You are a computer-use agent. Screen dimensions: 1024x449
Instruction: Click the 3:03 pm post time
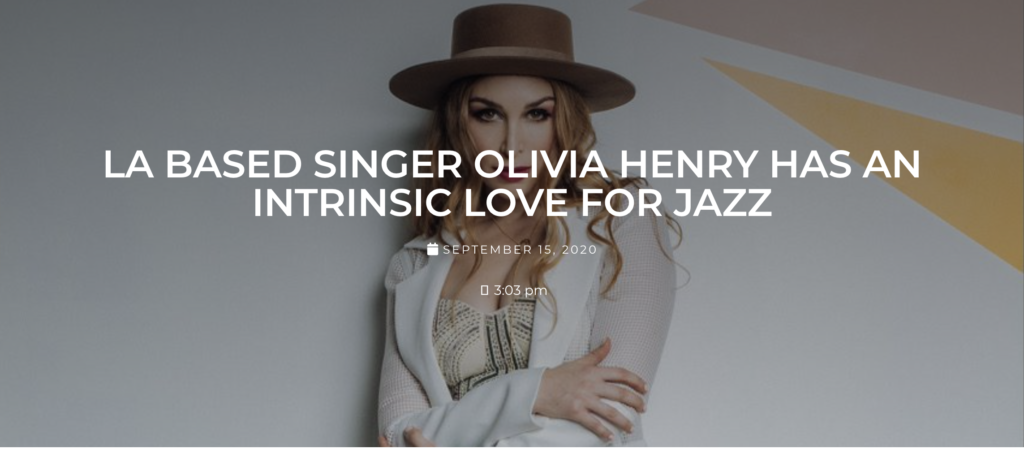pyautogui.click(x=520, y=290)
